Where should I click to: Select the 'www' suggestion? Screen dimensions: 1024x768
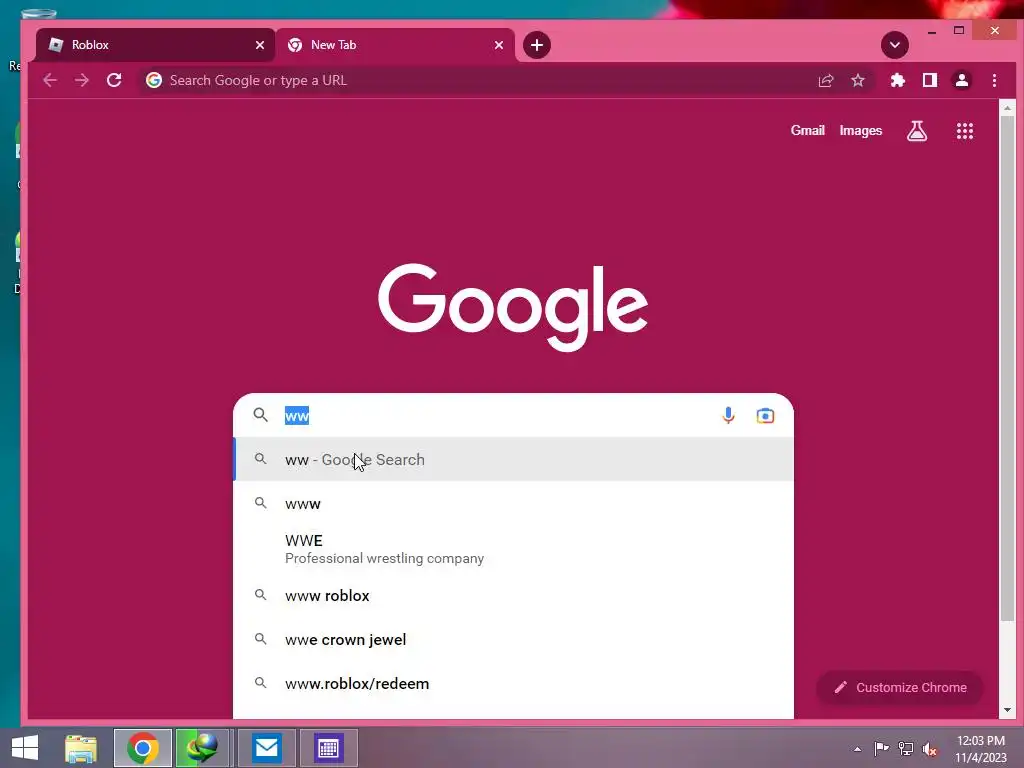point(513,504)
